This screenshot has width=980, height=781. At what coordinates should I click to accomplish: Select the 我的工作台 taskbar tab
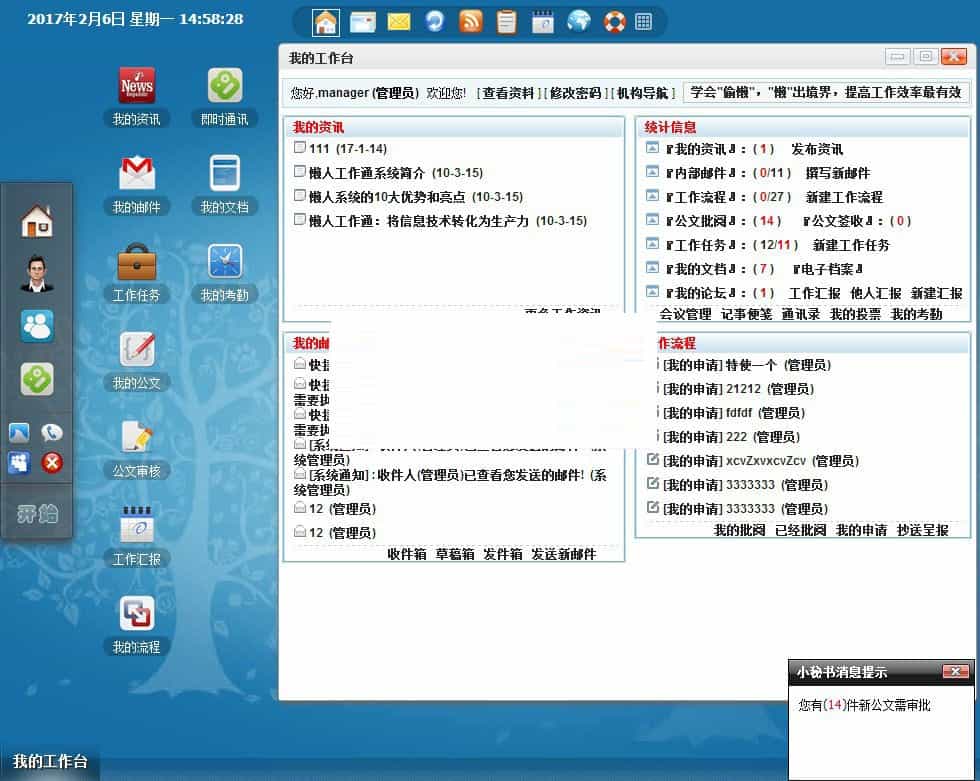point(50,762)
